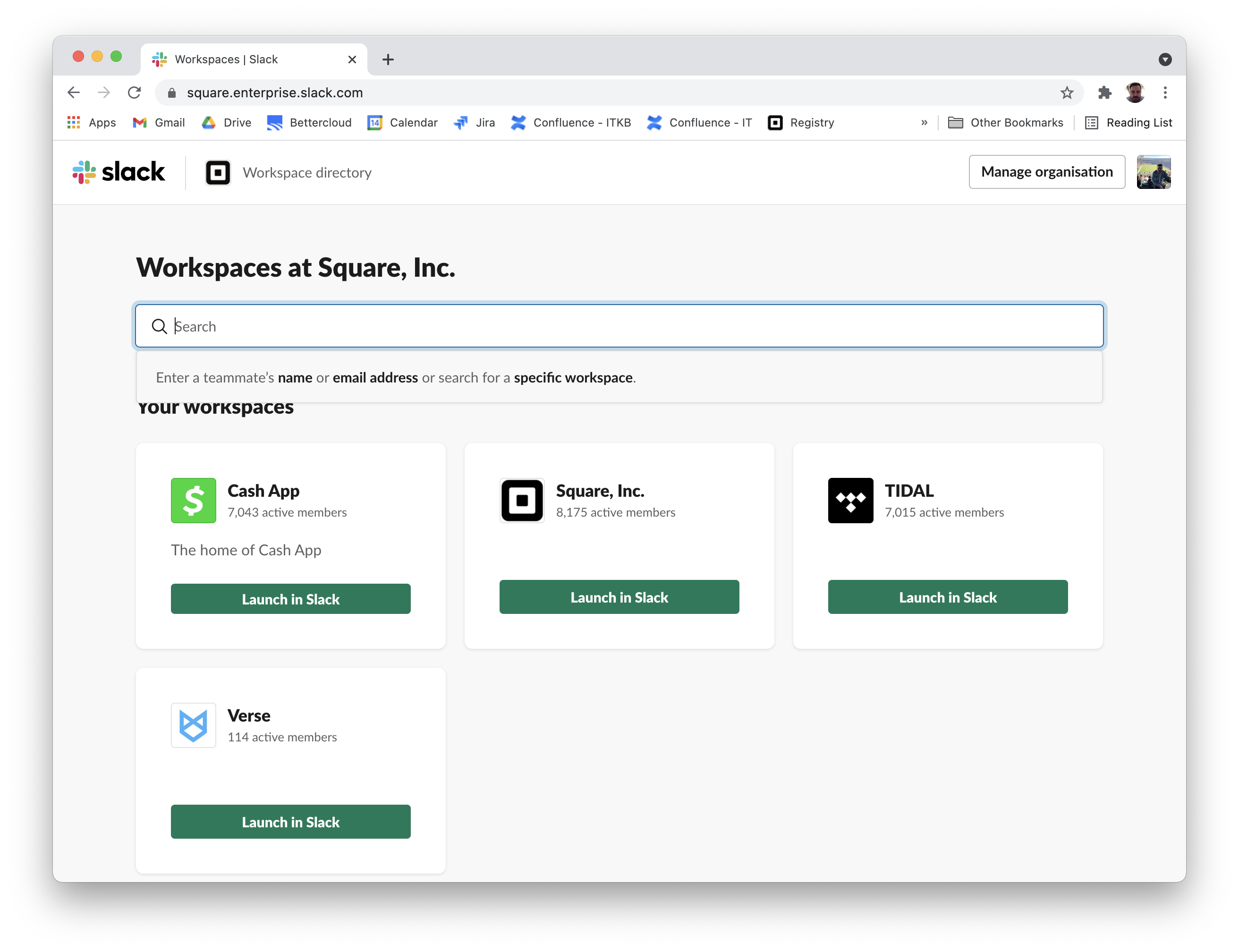Close the Workspaces | Slack tab

click(352, 59)
